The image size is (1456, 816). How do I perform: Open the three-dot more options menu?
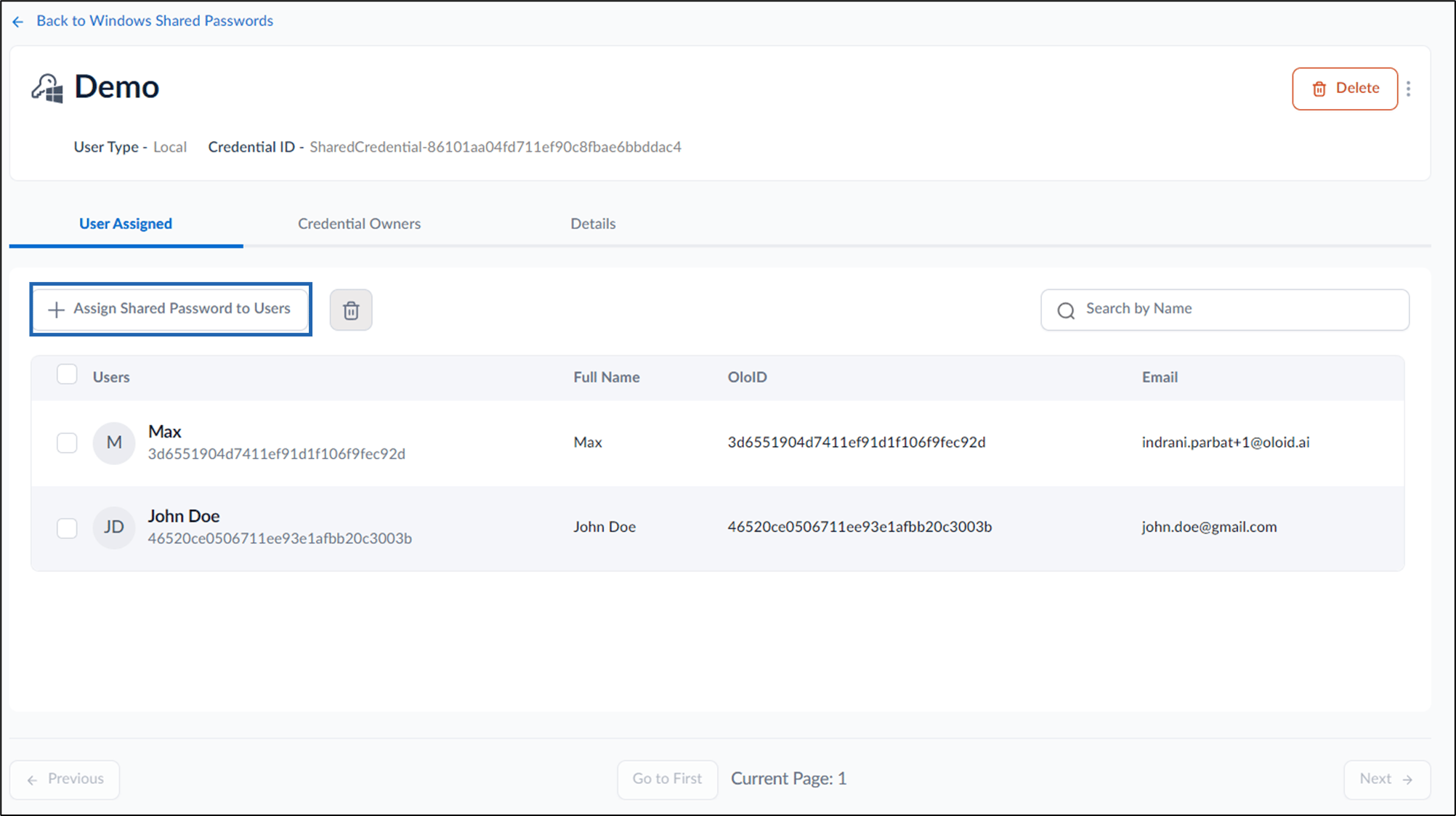pyautogui.click(x=1408, y=89)
